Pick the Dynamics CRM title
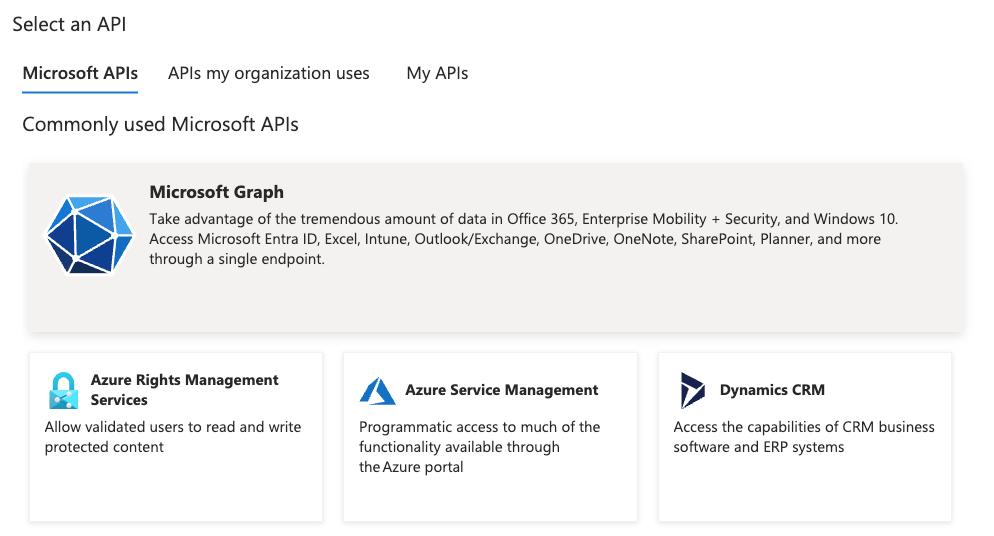The height and width of the screenshot is (536, 994). point(772,390)
